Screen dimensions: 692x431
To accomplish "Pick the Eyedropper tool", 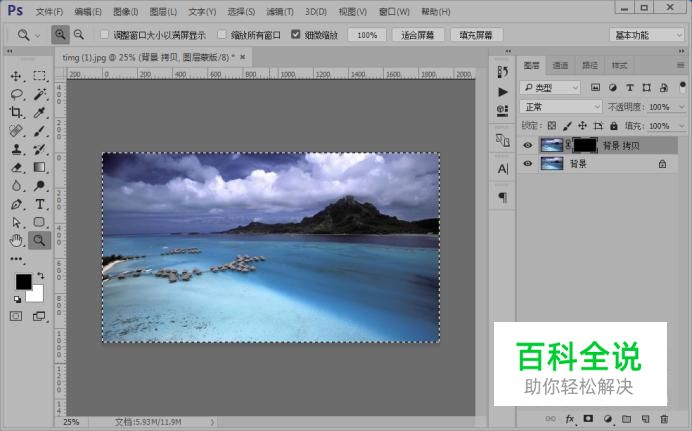I will tap(40, 112).
